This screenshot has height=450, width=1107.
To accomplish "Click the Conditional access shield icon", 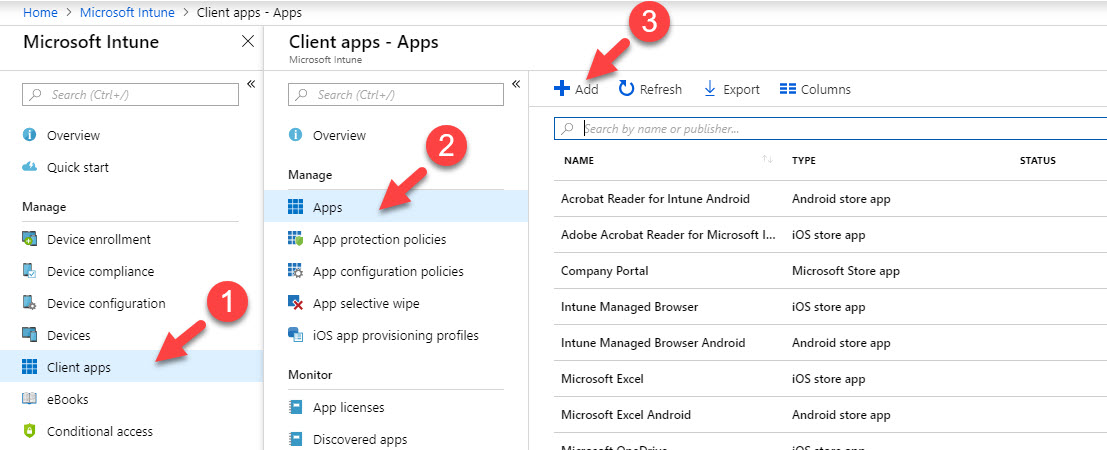I will coord(30,431).
